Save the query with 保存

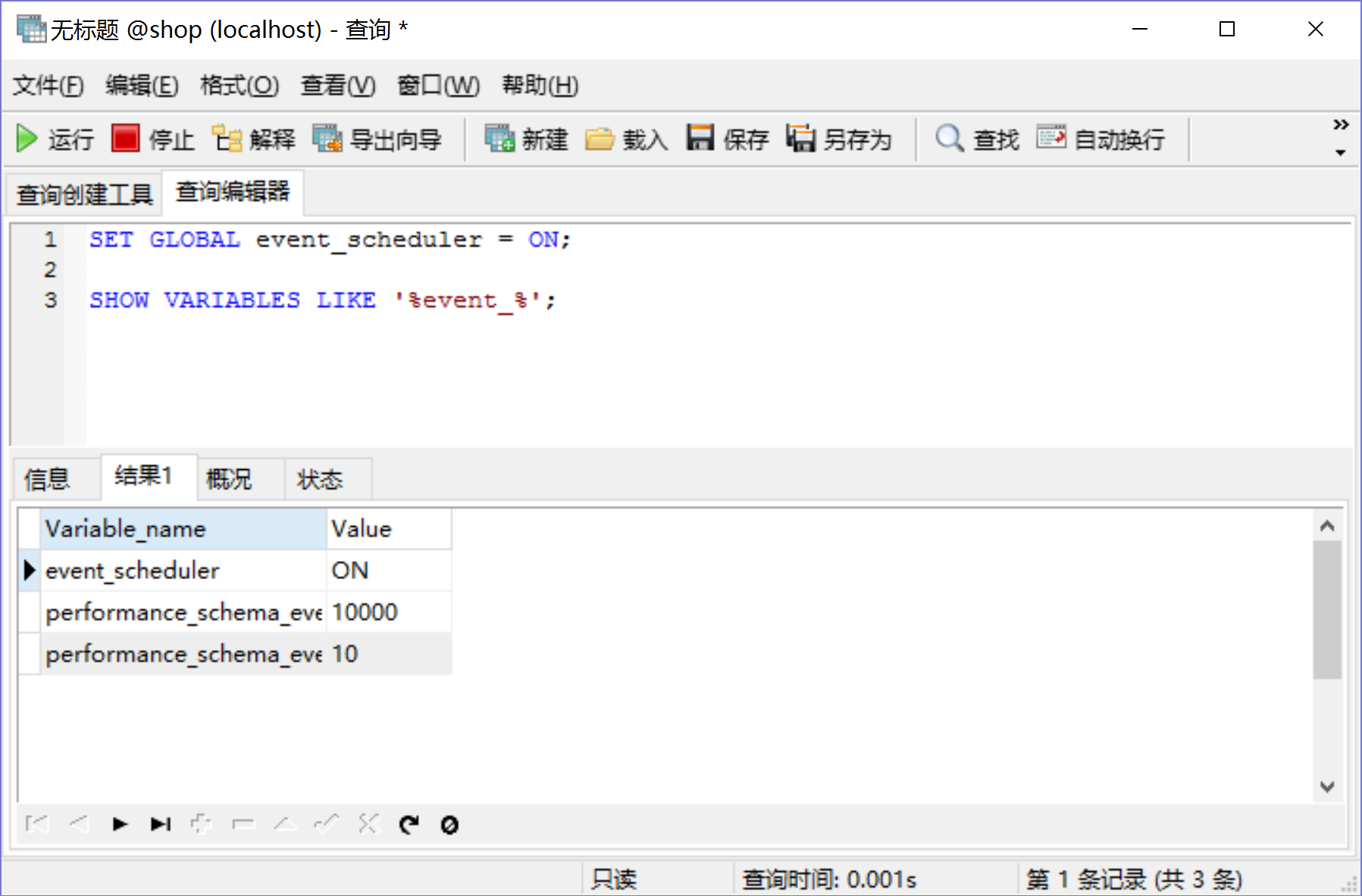(728, 139)
